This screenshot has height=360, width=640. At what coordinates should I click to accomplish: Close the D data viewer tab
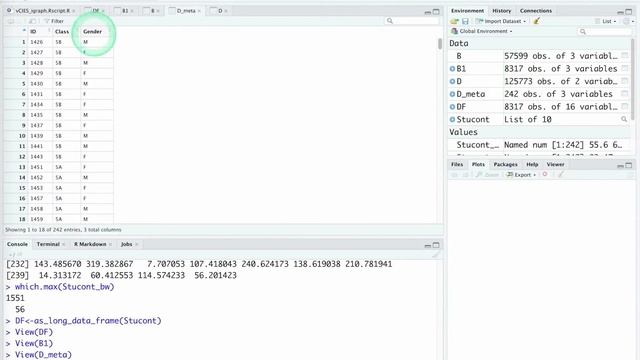point(226,11)
